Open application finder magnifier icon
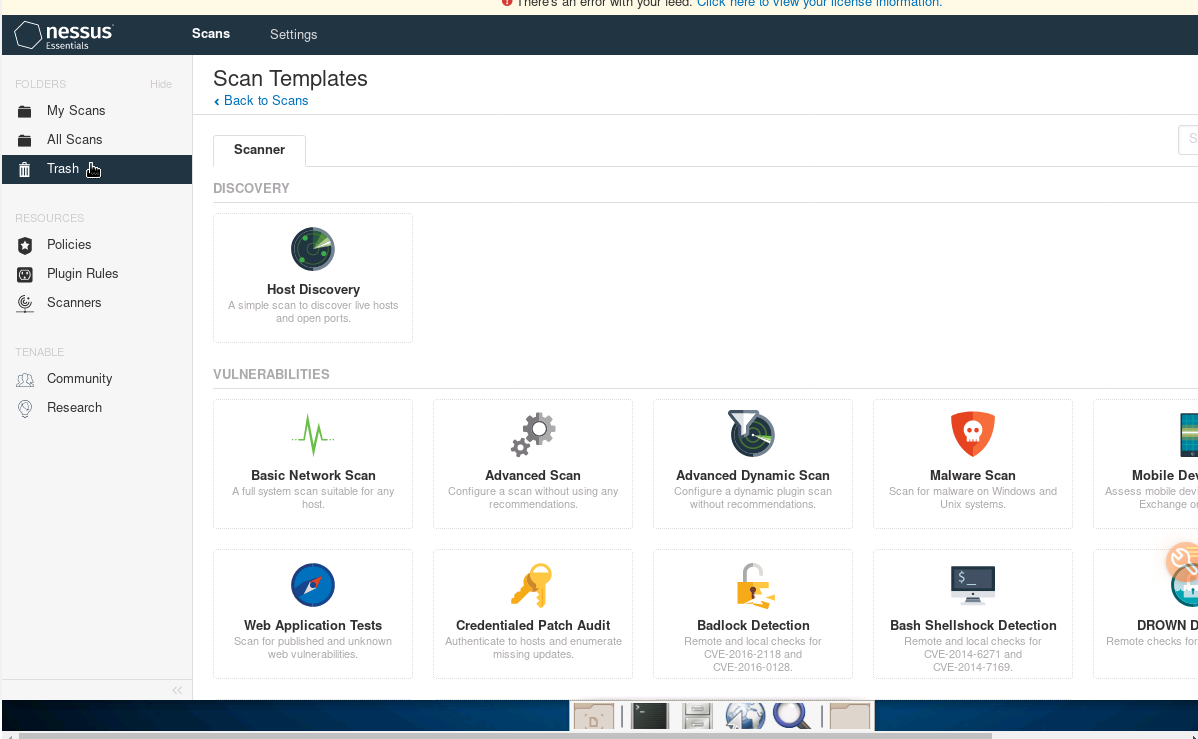Viewport: 1198px width, 739px height. click(x=792, y=717)
